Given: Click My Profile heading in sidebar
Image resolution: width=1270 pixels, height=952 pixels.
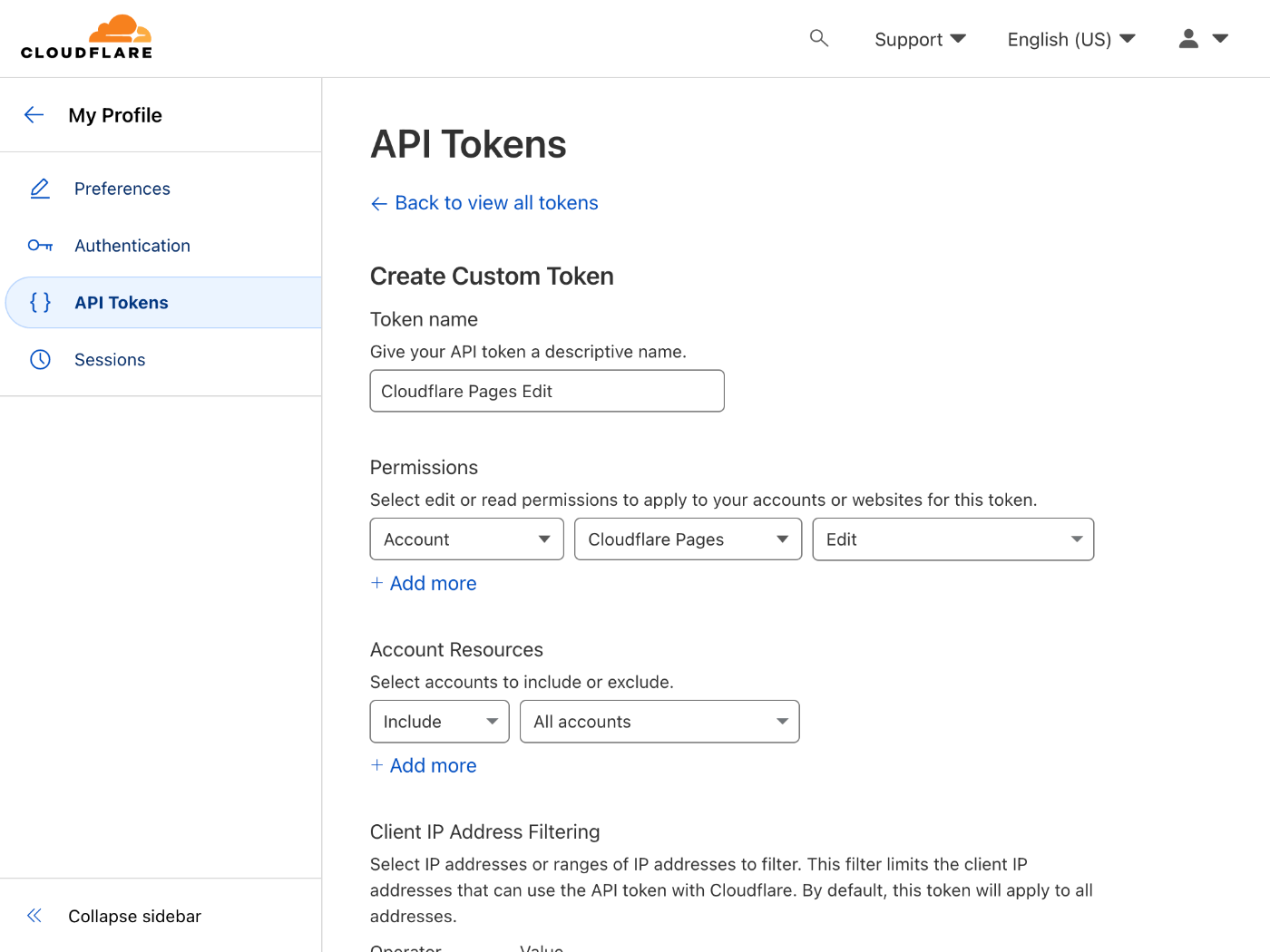Looking at the screenshot, I should click(x=115, y=115).
